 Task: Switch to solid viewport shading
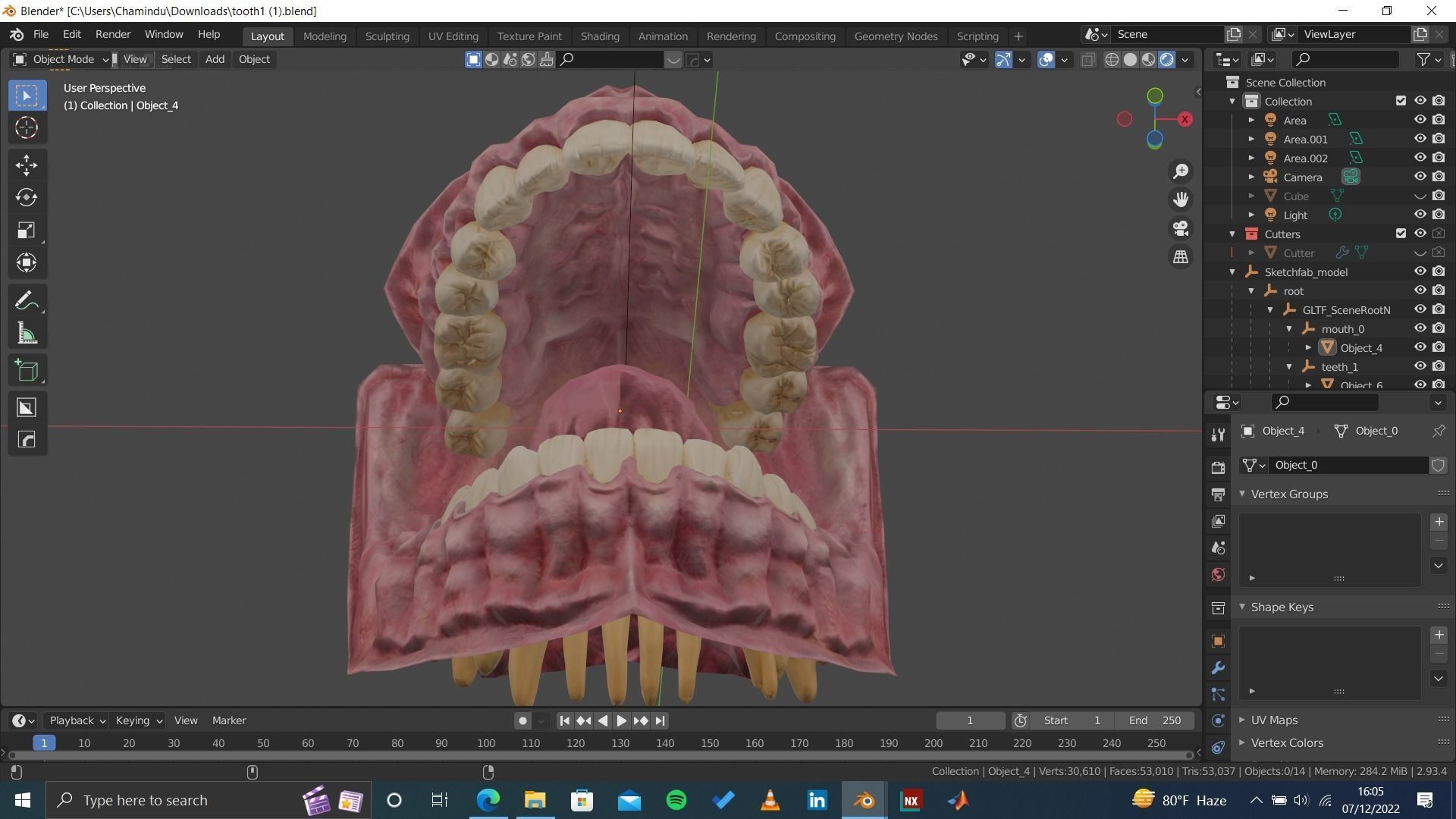[x=1130, y=60]
